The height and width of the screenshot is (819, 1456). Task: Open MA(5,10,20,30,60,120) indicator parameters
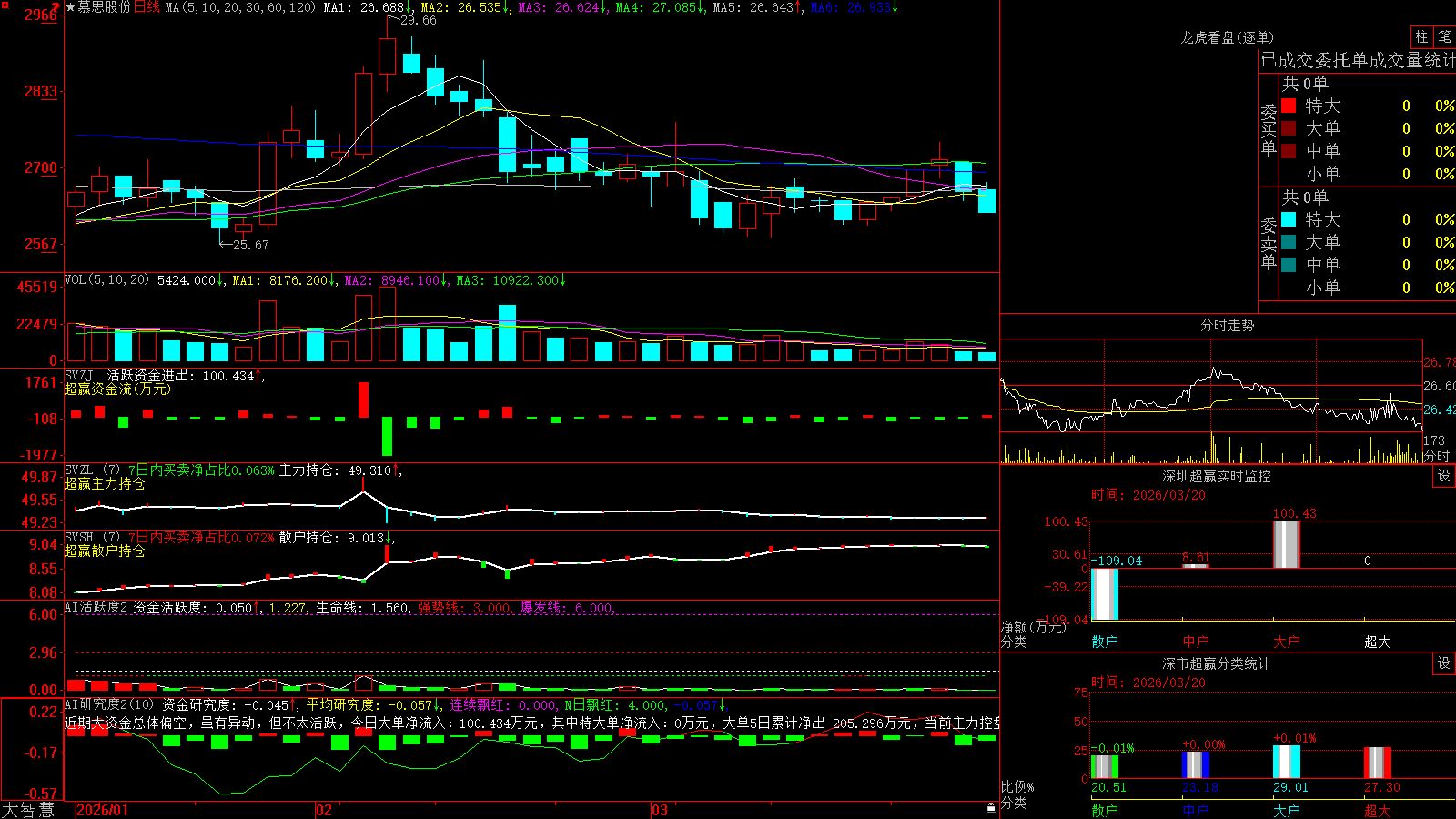[x=241, y=7]
